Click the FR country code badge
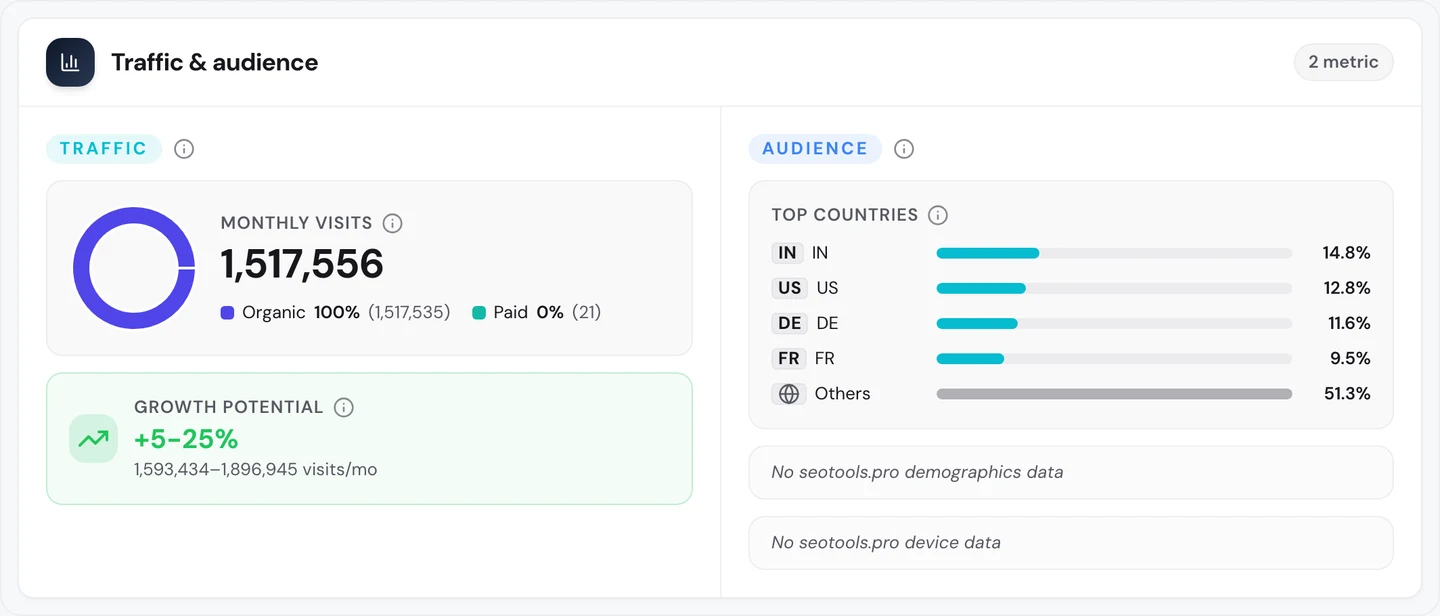Screen dimensions: 1440x616 coord(789,358)
